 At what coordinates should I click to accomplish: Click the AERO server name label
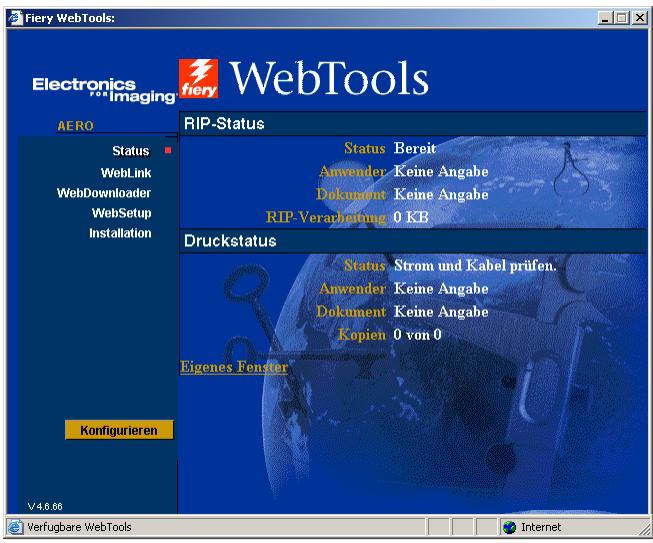click(75, 126)
